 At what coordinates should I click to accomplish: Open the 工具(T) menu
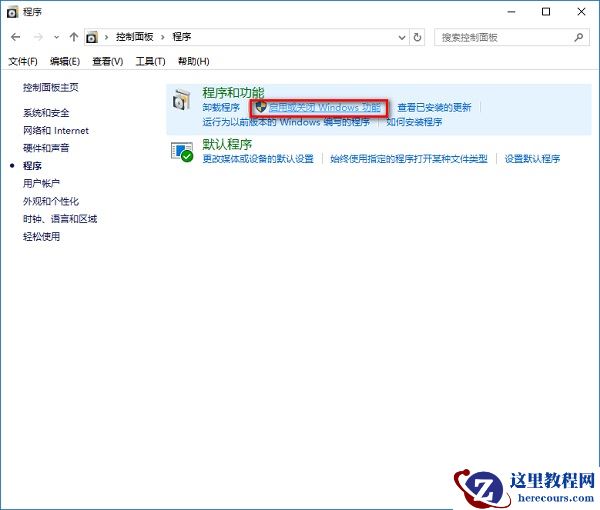[150, 61]
